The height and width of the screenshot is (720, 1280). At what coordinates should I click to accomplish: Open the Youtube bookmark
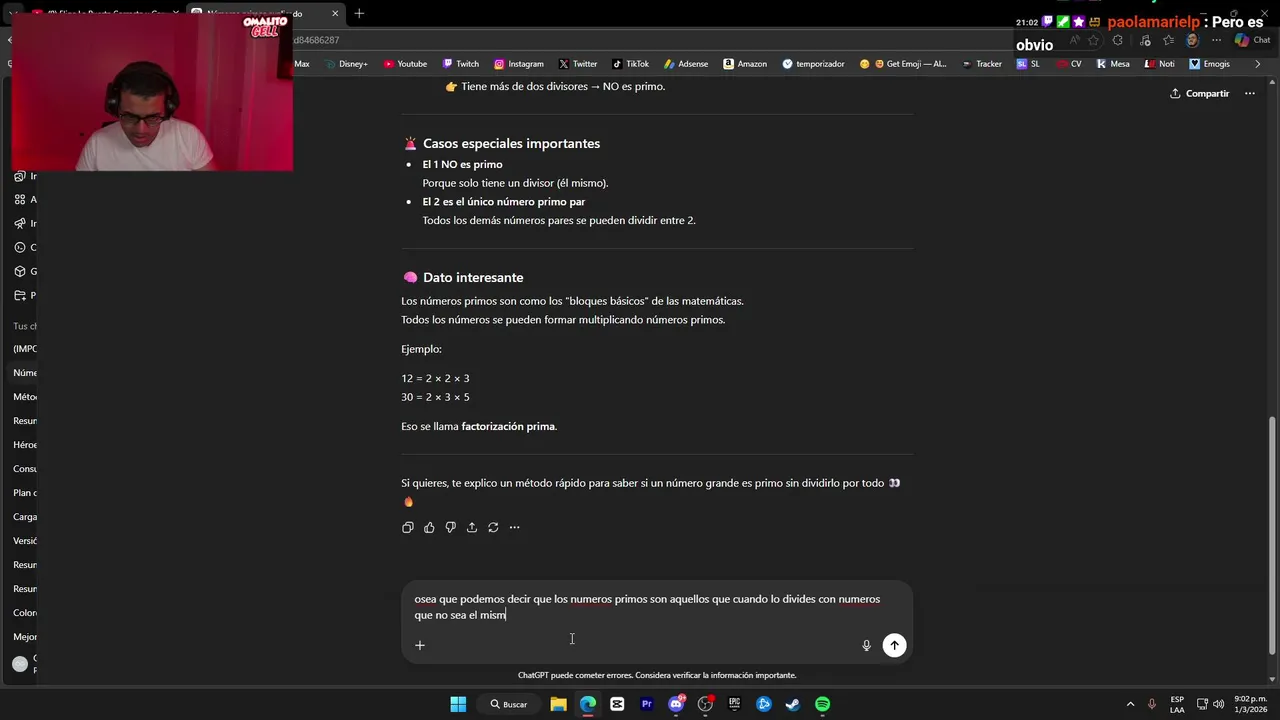pyautogui.click(x=405, y=64)
